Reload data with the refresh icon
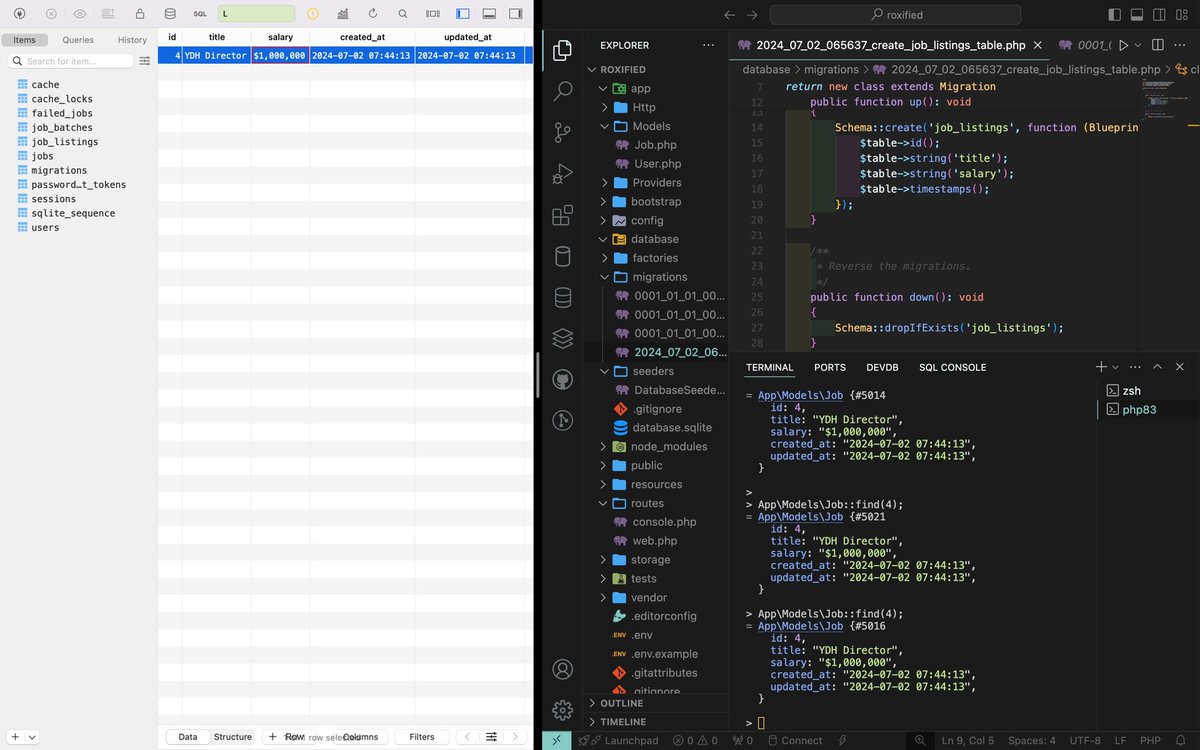This screenshot has height=750, width=1200. pos(373,14)
